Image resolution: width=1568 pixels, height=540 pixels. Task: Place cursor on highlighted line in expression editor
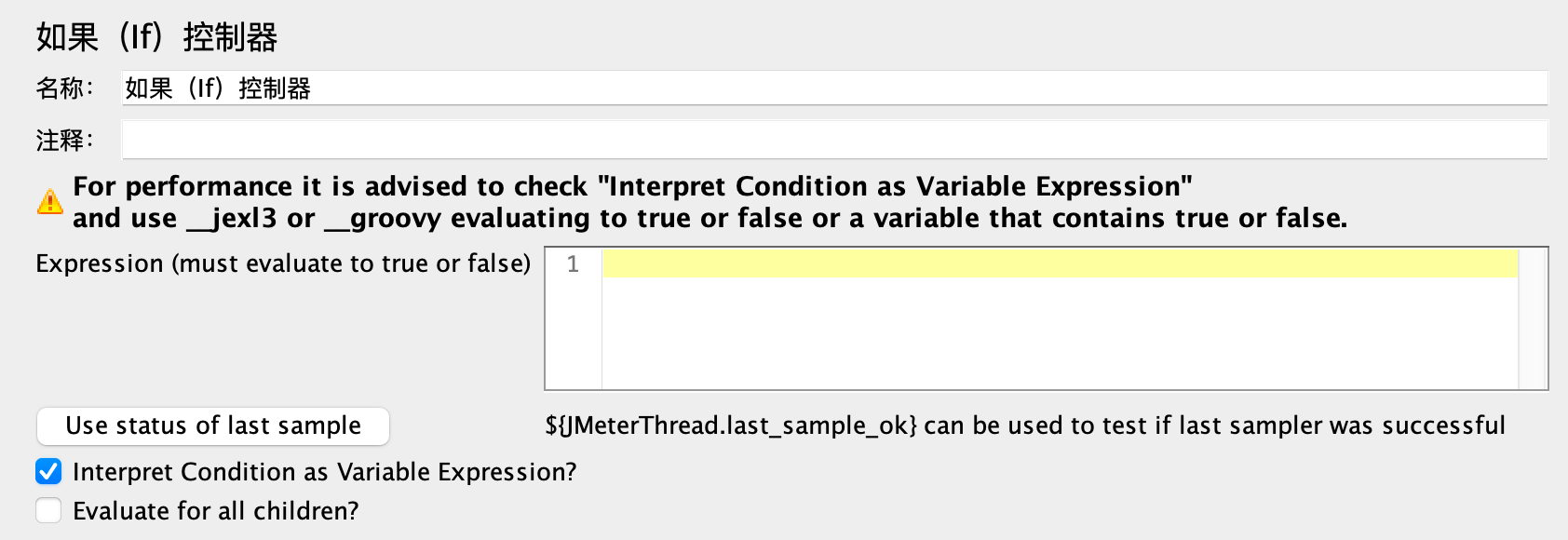click(1060, 264)
